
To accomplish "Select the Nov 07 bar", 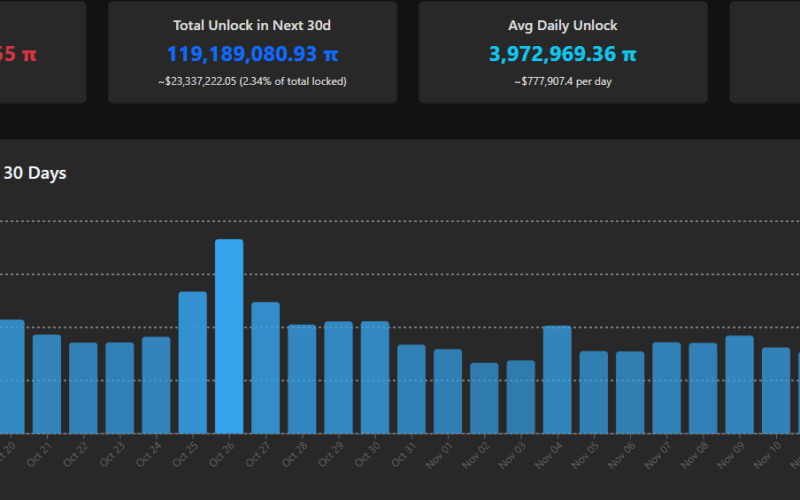I will pyautogui.click(x=666, y=387).
